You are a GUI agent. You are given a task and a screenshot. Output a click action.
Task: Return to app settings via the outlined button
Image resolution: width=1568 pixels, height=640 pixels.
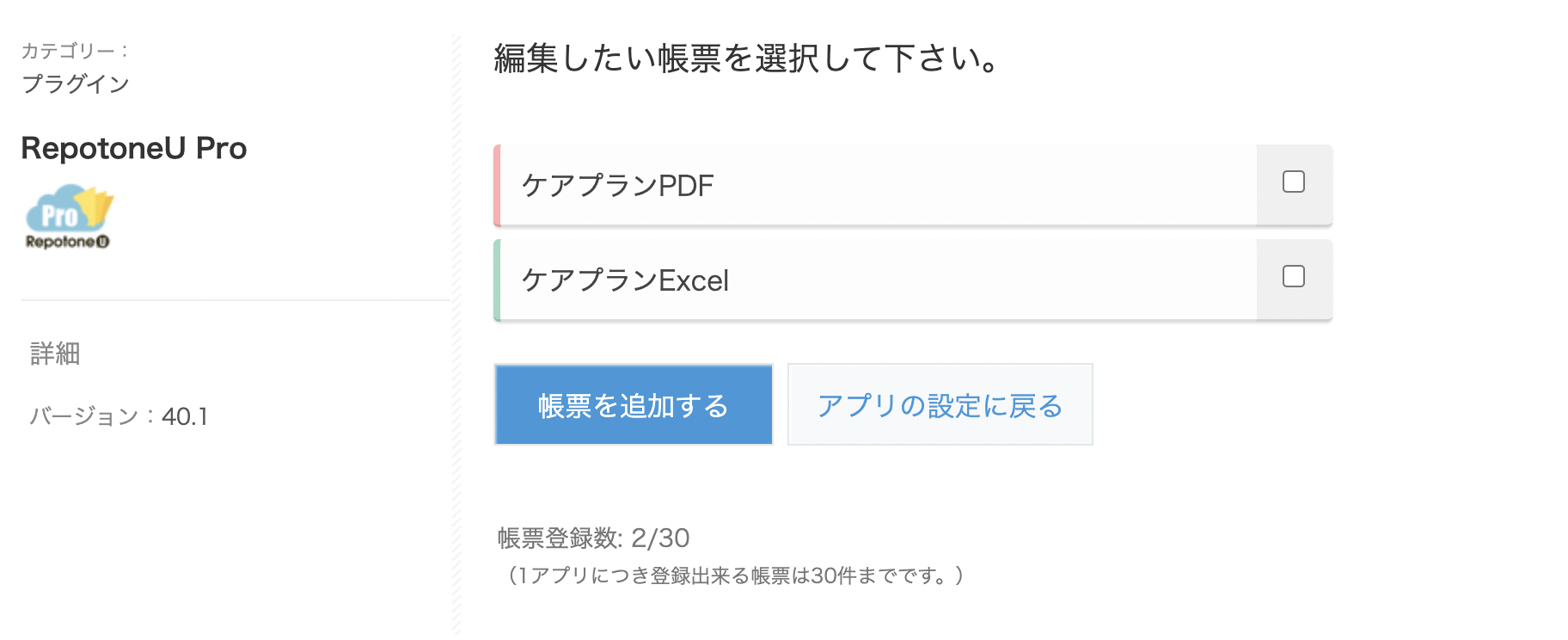(940, 404)
